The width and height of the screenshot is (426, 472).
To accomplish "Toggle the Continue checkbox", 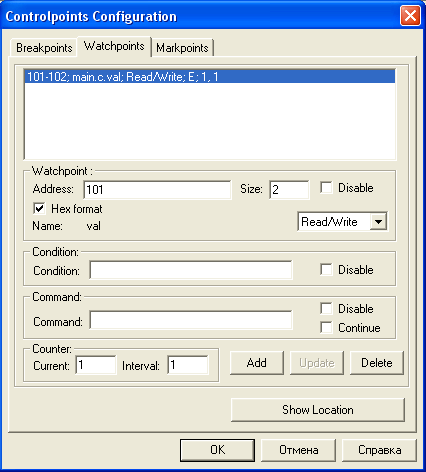I will coord(326,327).
